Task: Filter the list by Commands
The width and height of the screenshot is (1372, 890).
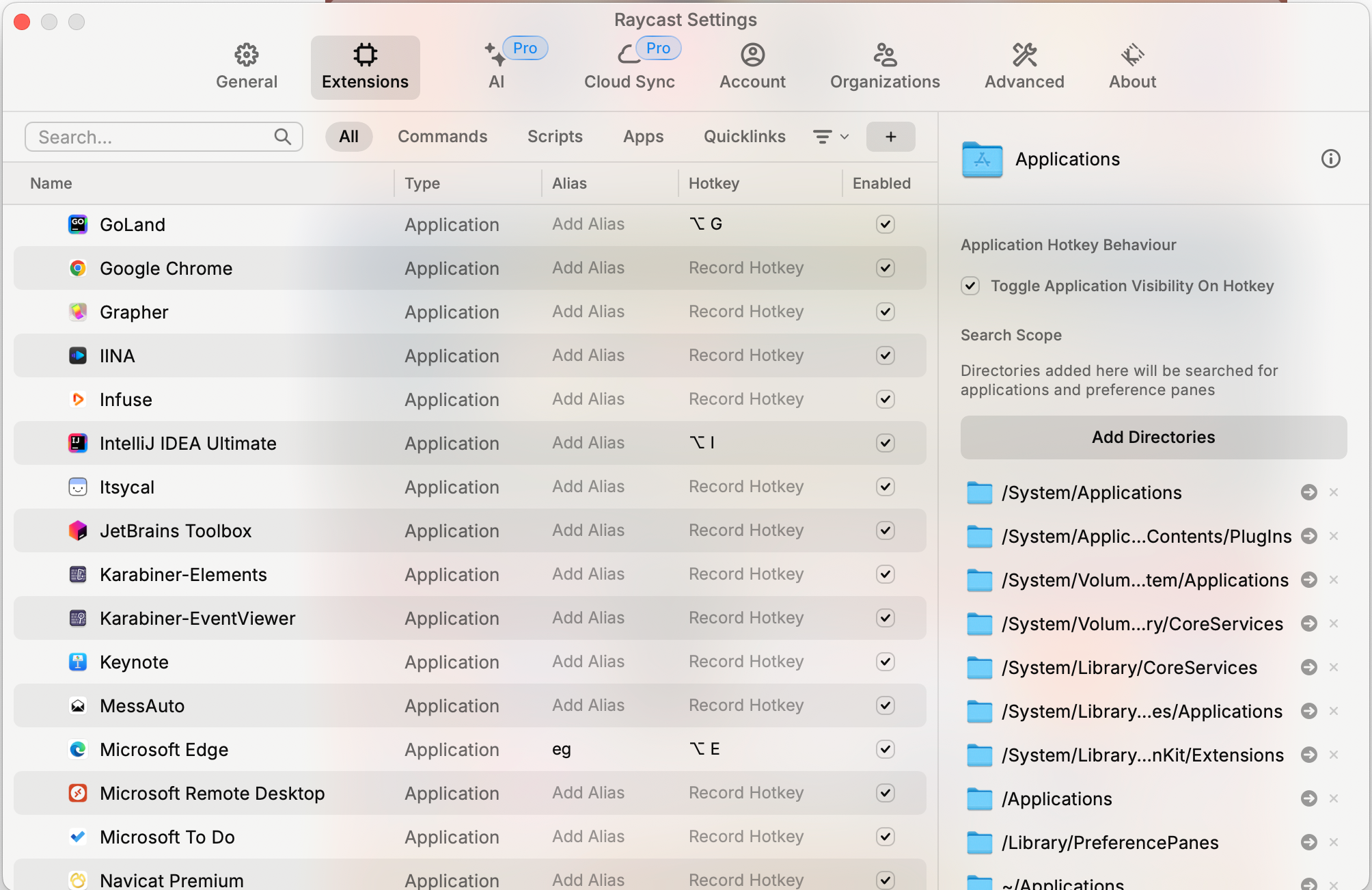Action: coord(442,137)
